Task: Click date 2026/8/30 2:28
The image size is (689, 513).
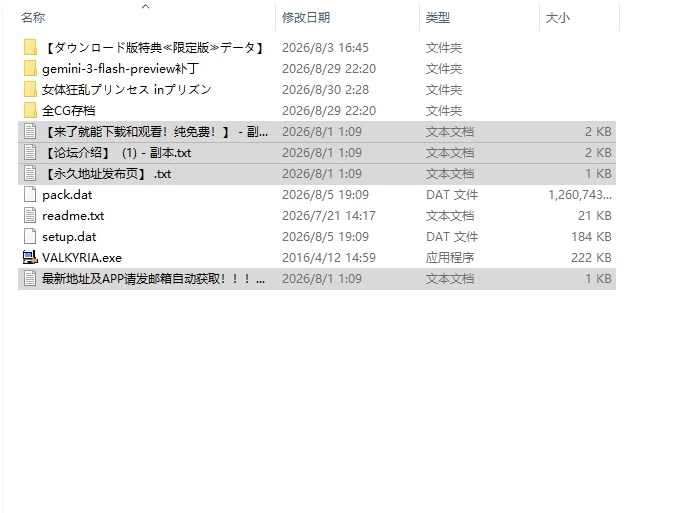Action: pos(325,90)
